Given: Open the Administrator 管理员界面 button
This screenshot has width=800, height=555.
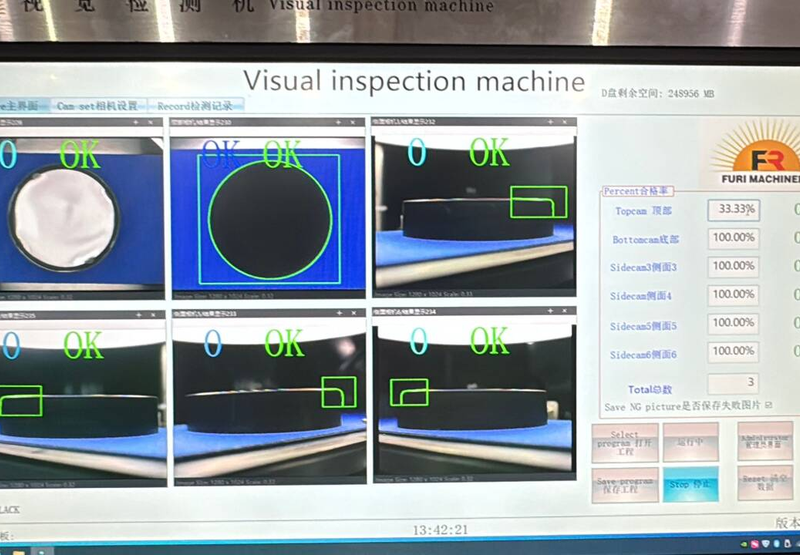Looking at the screenshot, I should coord(765,441).
